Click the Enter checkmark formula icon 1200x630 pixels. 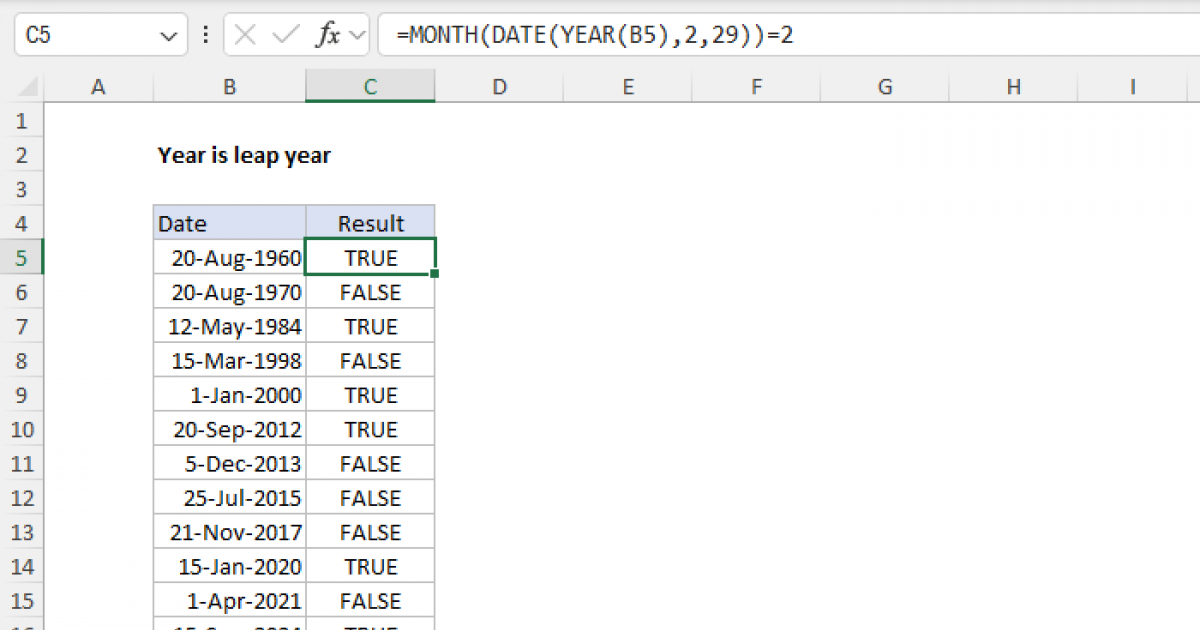tap(286, 36)
